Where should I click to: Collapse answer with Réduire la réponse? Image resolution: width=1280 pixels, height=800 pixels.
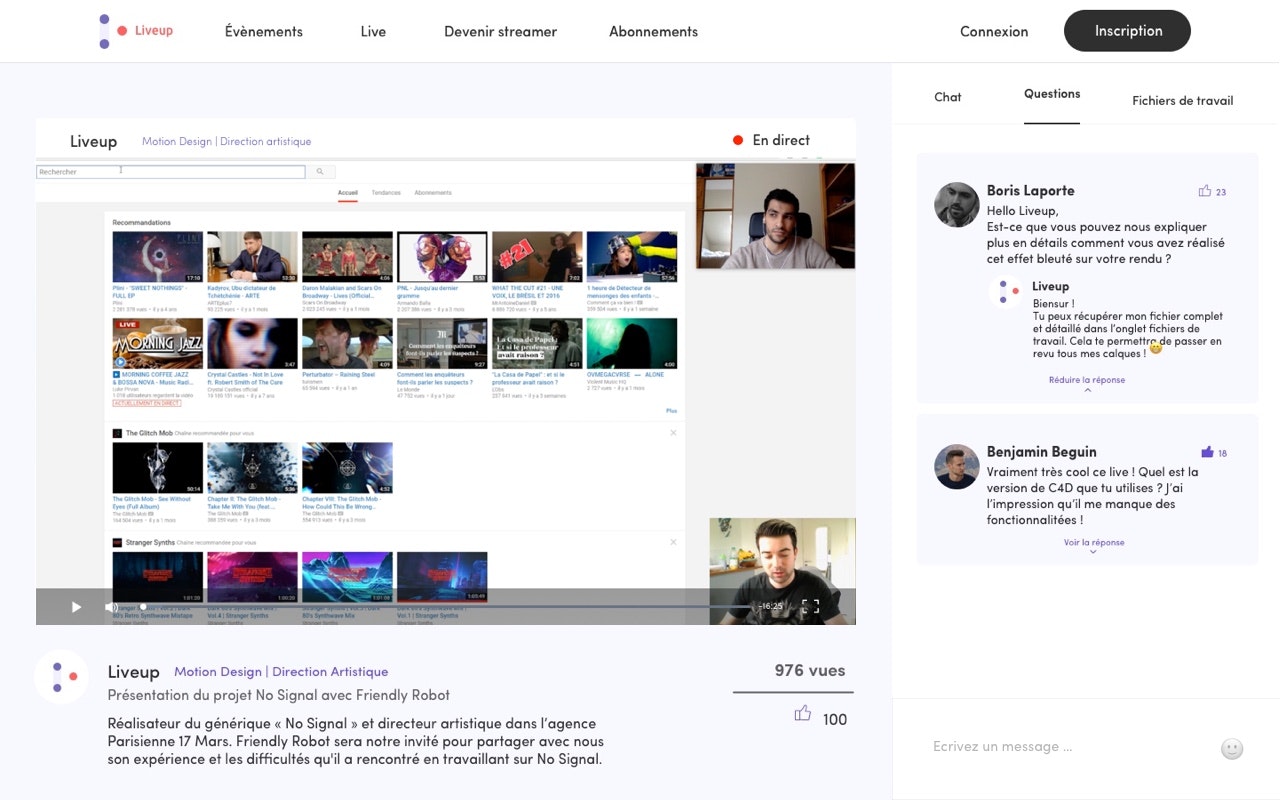click(1087, 381)
